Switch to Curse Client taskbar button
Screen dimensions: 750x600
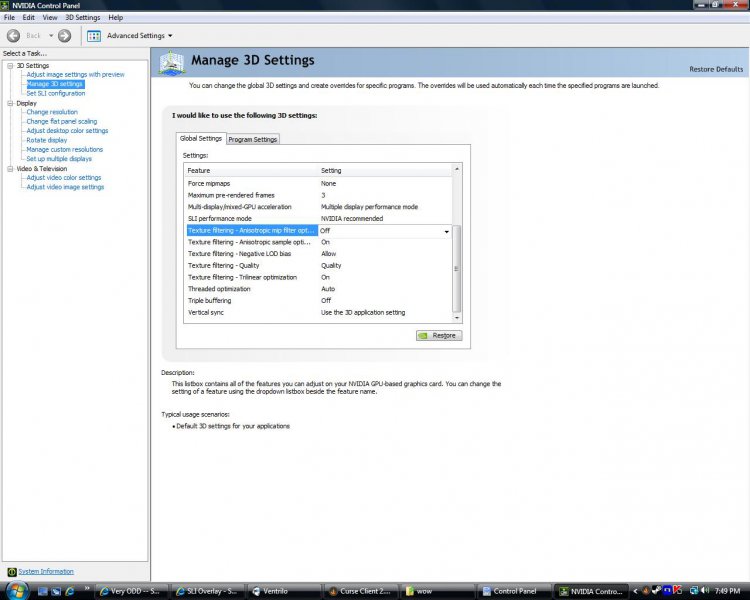pyautogui.click(x=361, y=591)
